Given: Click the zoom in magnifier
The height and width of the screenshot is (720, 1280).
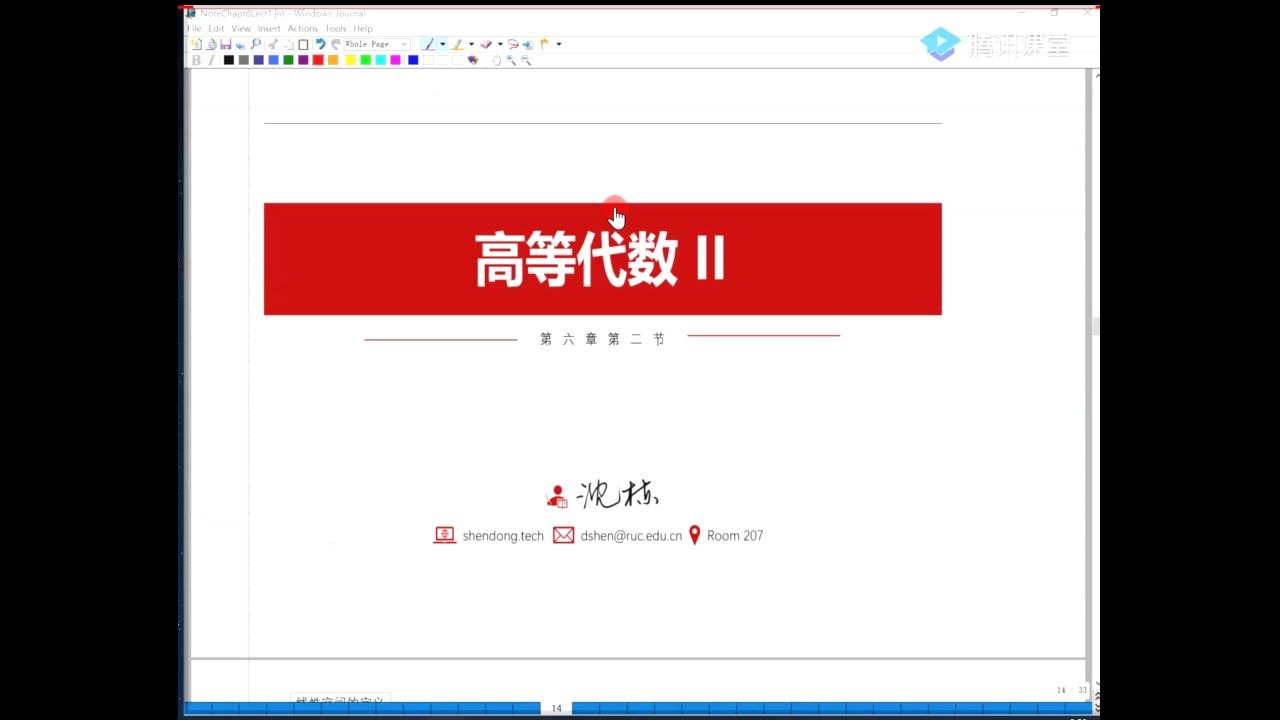Looking at the screenshot, I should pos(511,60).
